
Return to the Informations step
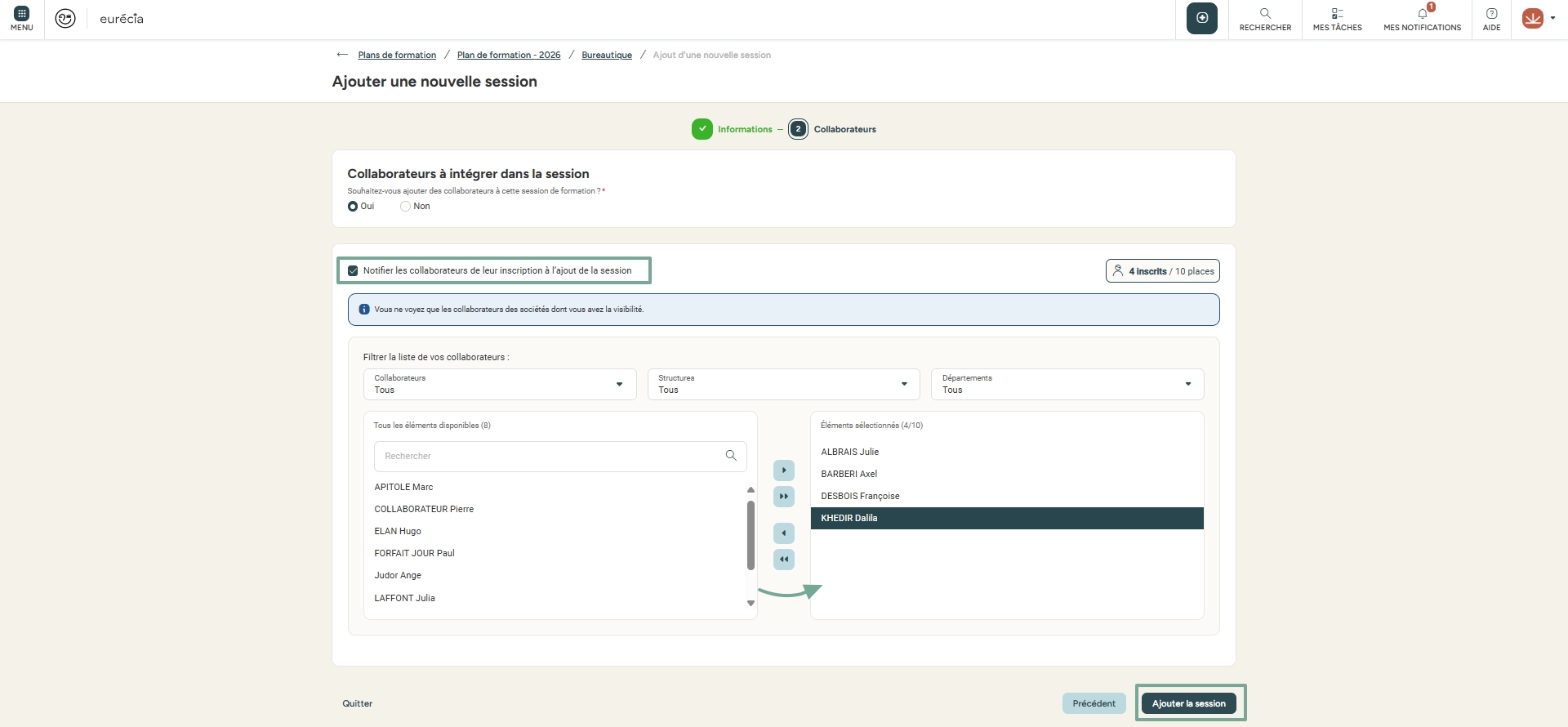pos(744,129)
